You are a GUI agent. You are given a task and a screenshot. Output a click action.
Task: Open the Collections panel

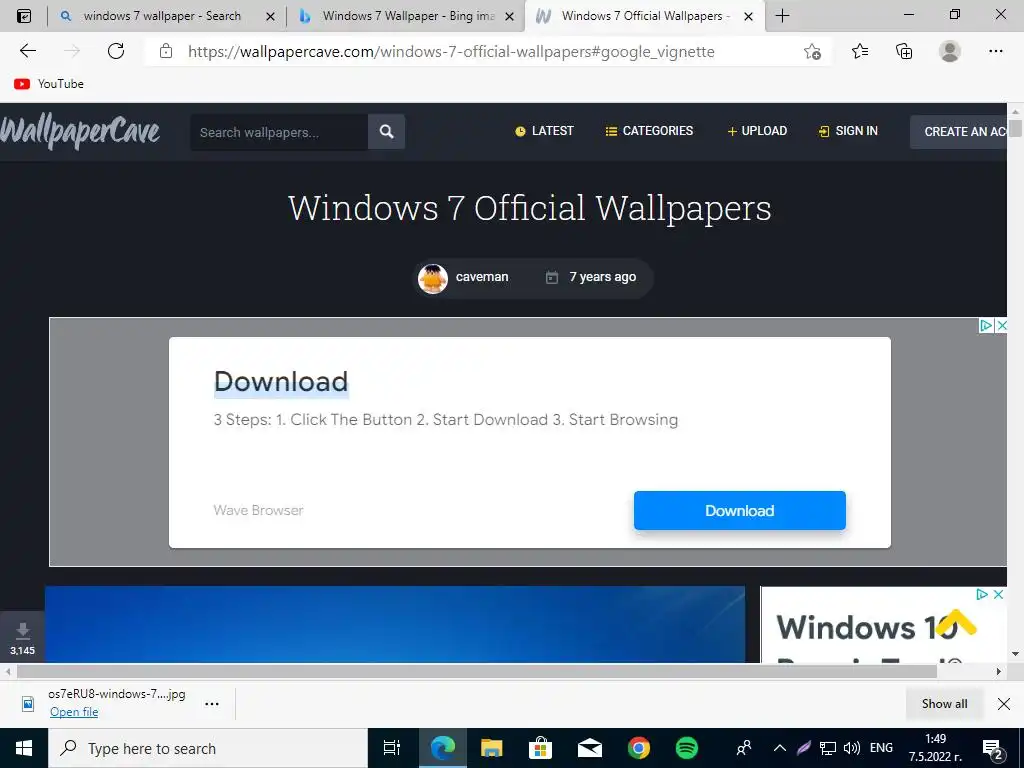pos(904,51)
